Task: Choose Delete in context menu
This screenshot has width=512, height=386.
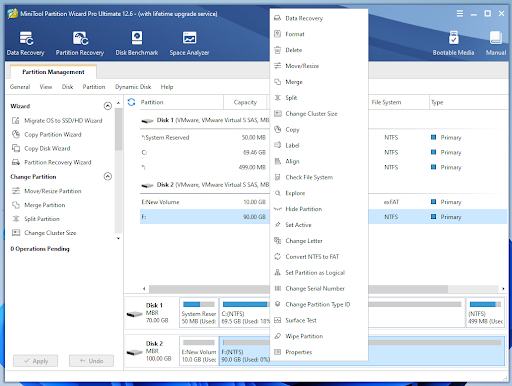Action: (319, 50)
